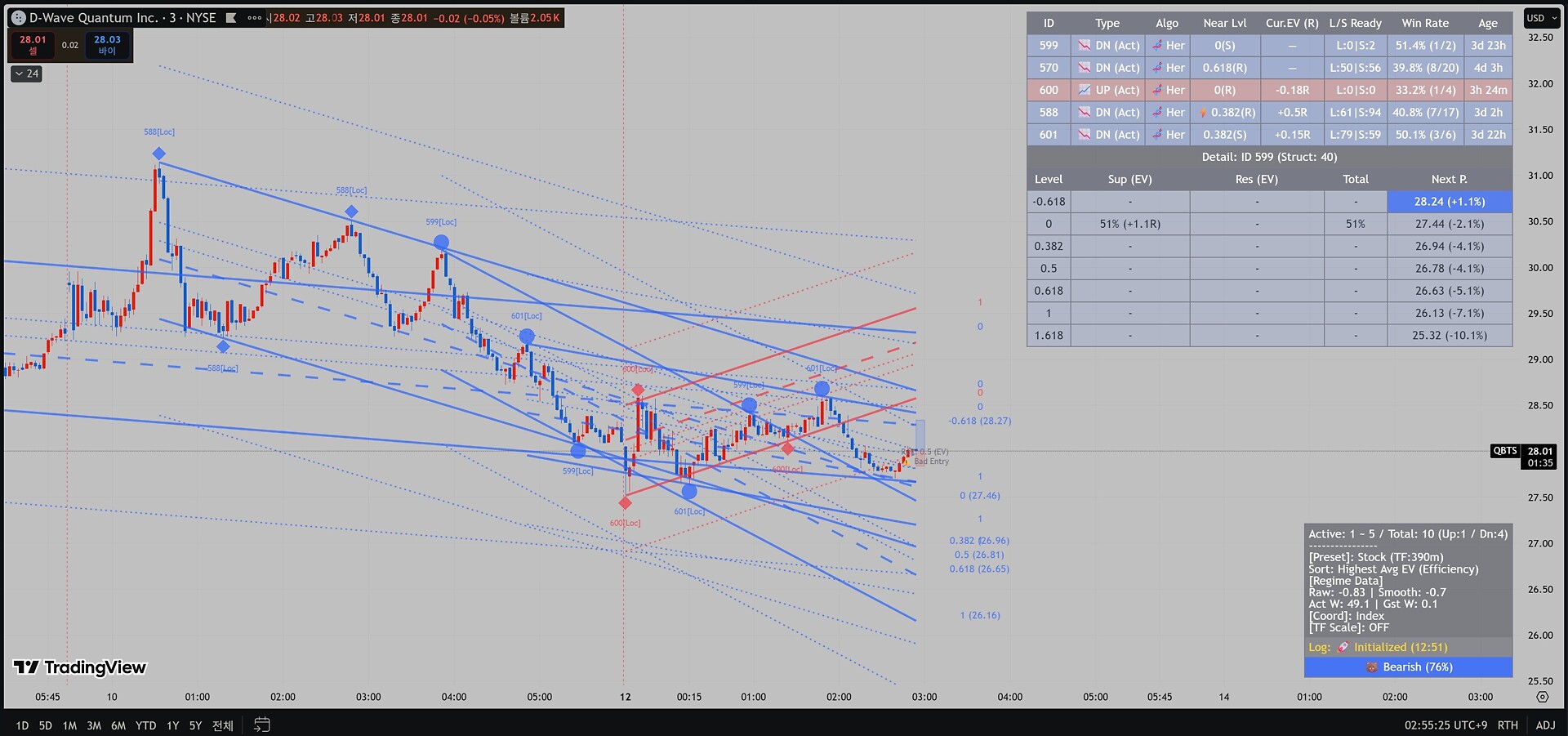Select the 6M date range
The image size is (1568, 736).
[118, 725]
